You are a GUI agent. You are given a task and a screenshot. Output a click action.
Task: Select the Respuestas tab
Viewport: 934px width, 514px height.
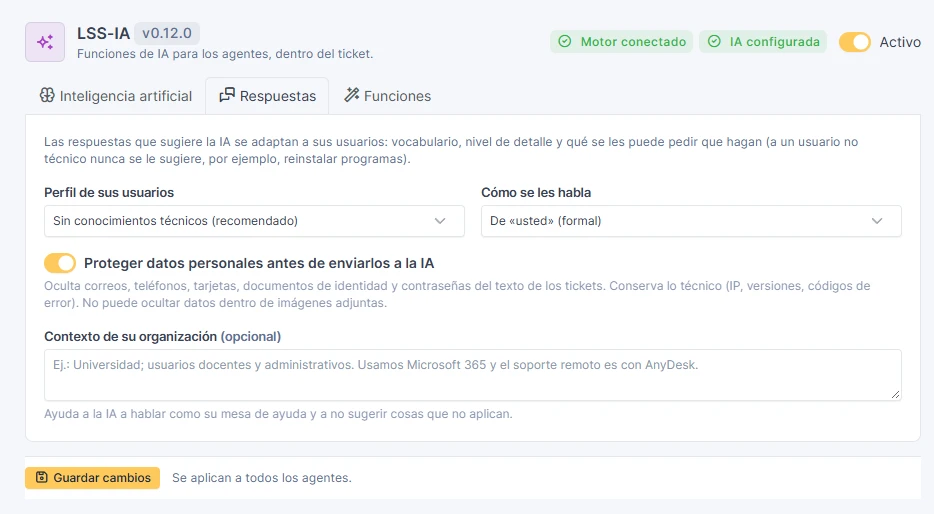267,96
